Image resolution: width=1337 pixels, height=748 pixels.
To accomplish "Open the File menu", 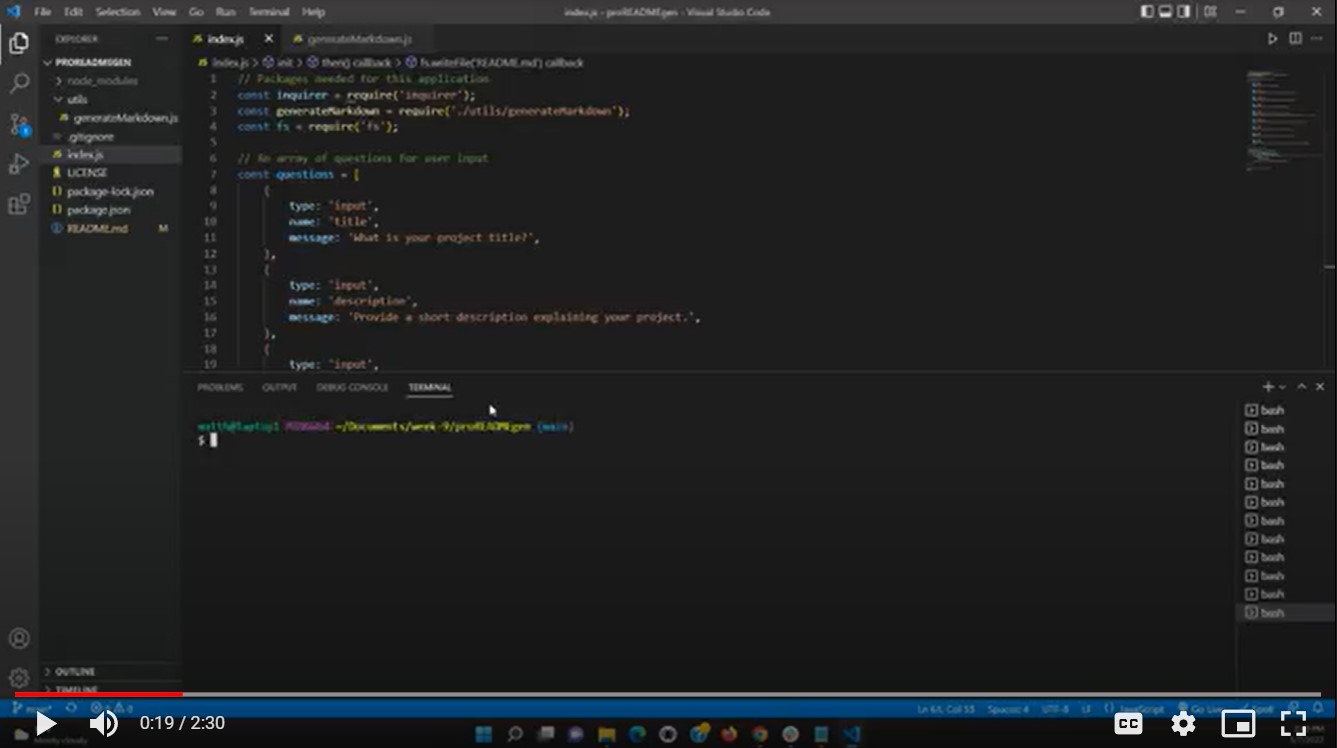I will tap(42, 12).
